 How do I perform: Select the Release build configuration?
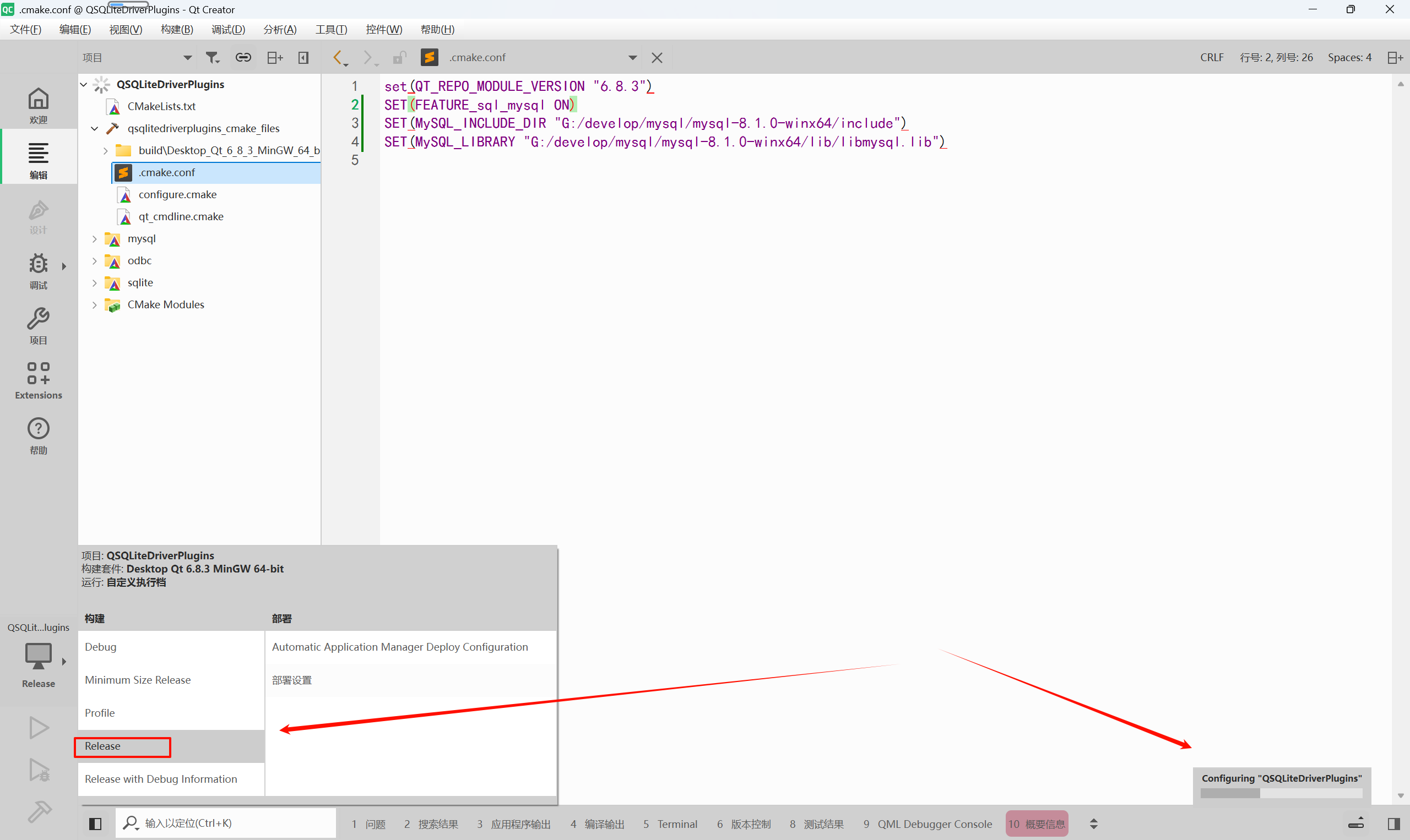coord(122,746)
